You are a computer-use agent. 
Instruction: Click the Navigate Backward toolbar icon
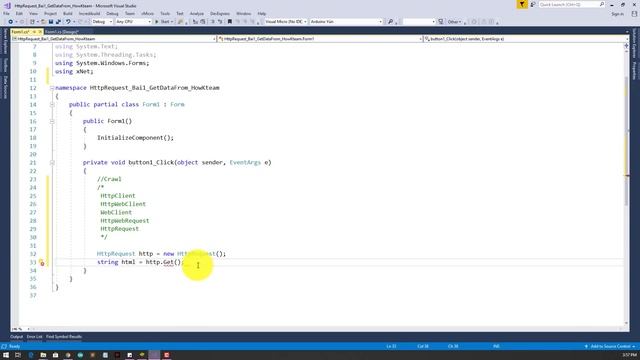coord(11,22)
